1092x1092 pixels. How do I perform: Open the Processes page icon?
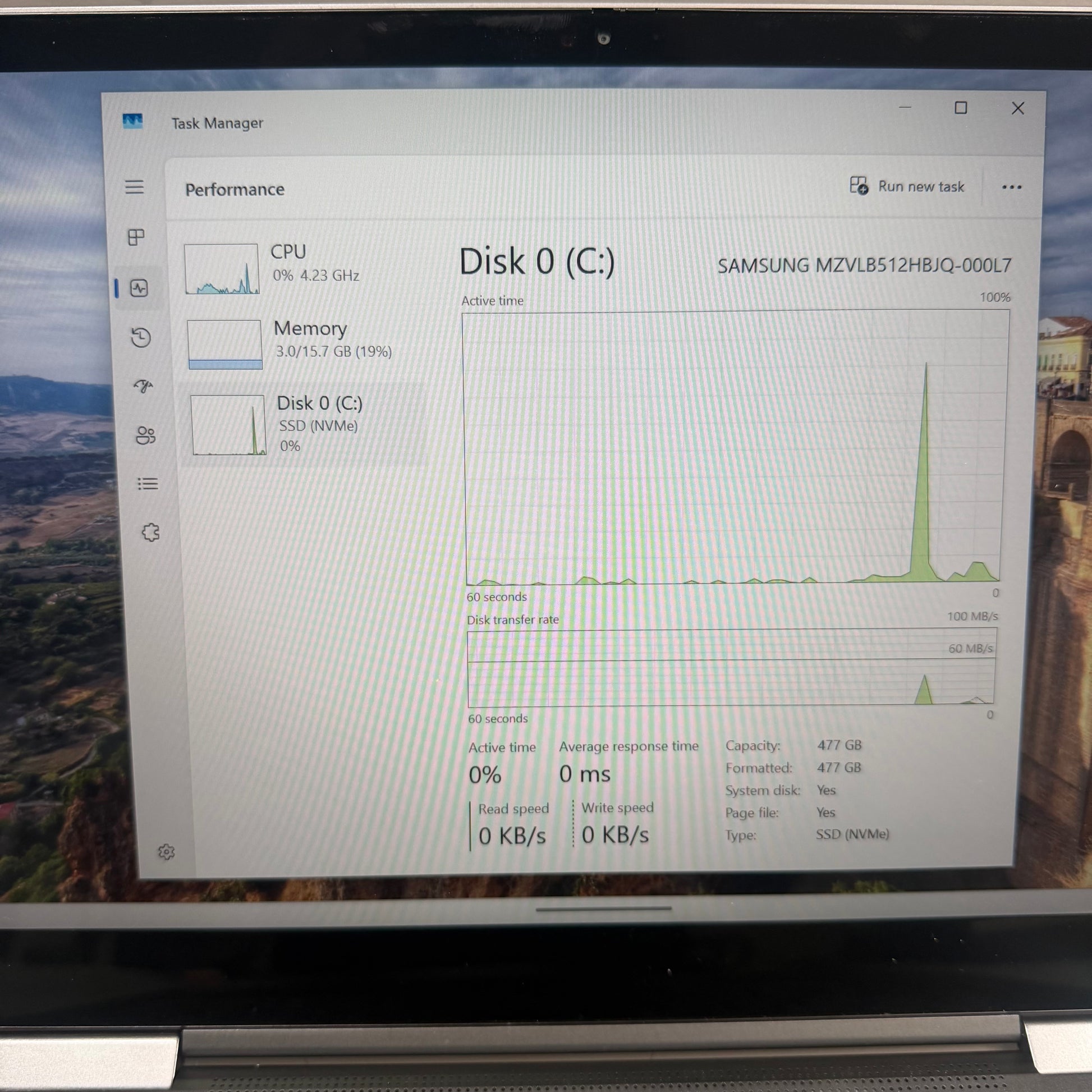pyautogui.click(x=136, y=237)
